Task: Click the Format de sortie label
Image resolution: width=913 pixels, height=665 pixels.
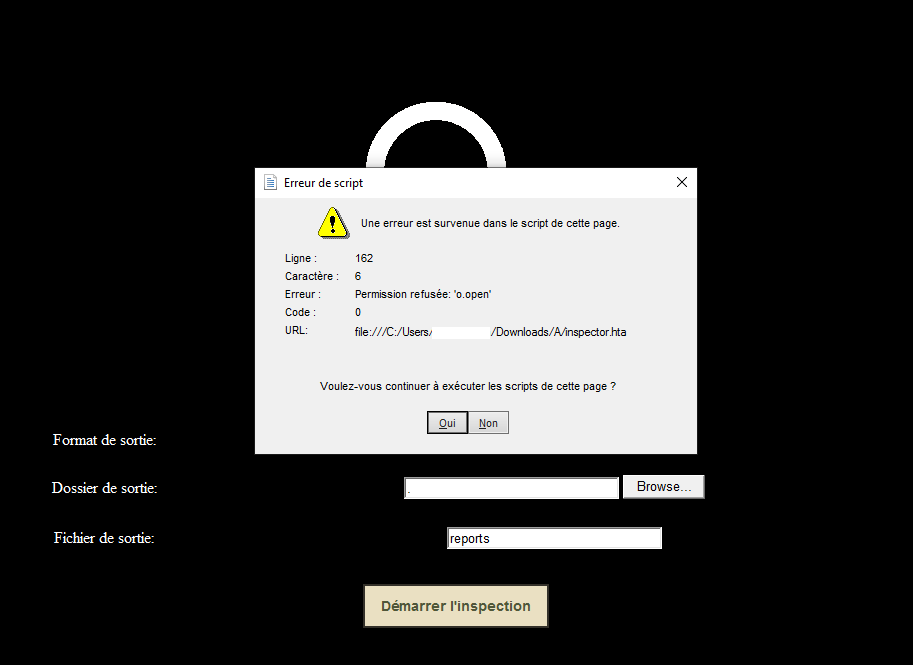Action: click(105, 440)
